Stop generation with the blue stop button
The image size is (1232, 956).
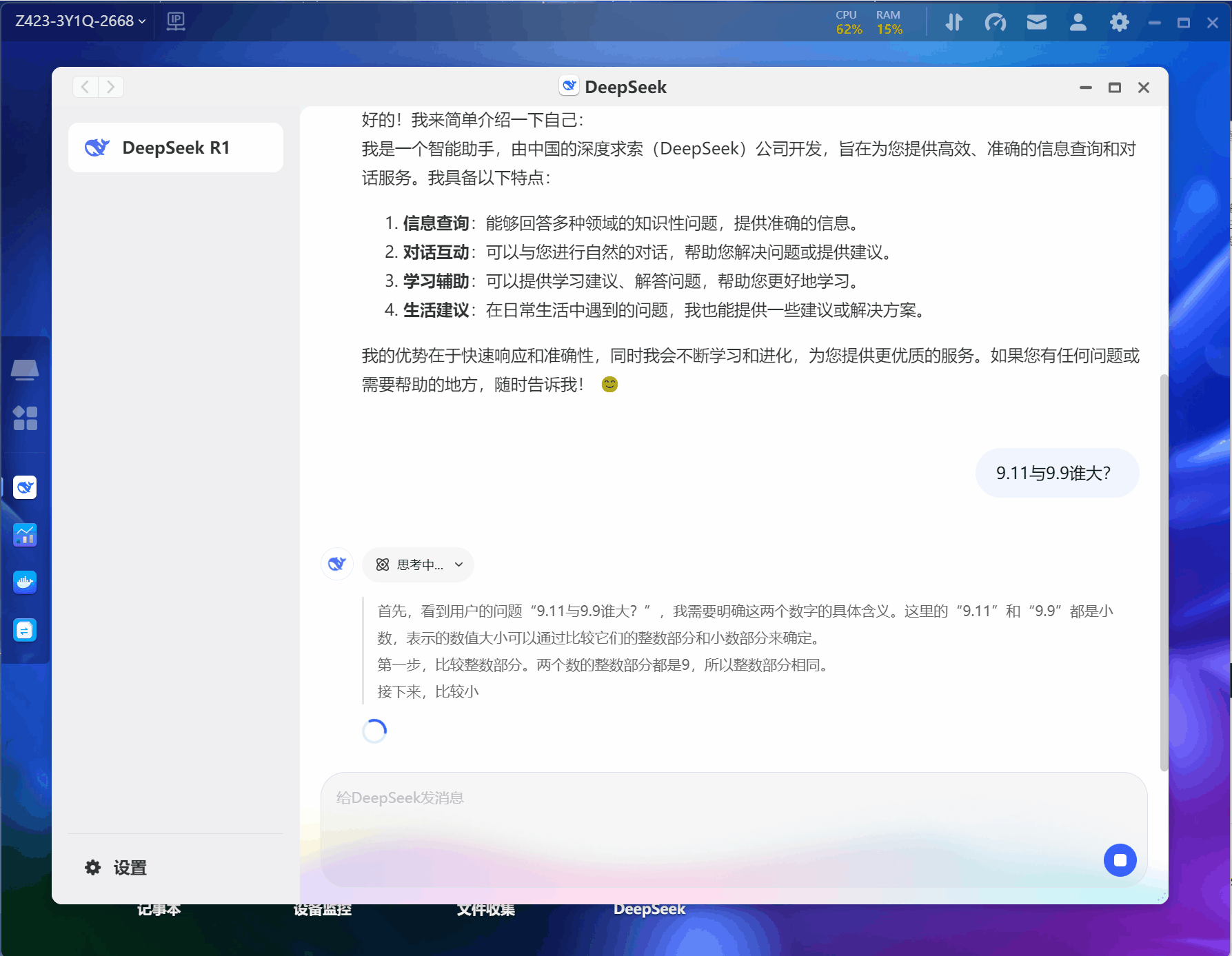(x=1120, y=860)
